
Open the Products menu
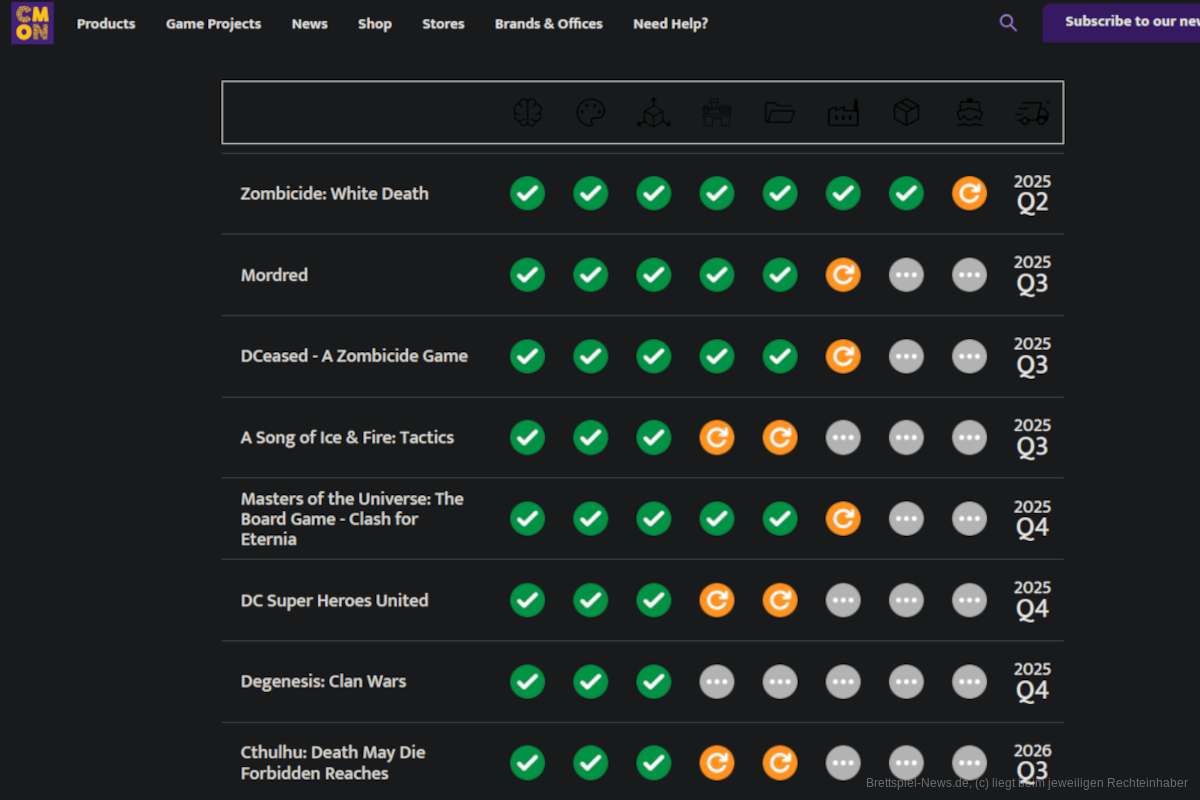pos(106,24)
